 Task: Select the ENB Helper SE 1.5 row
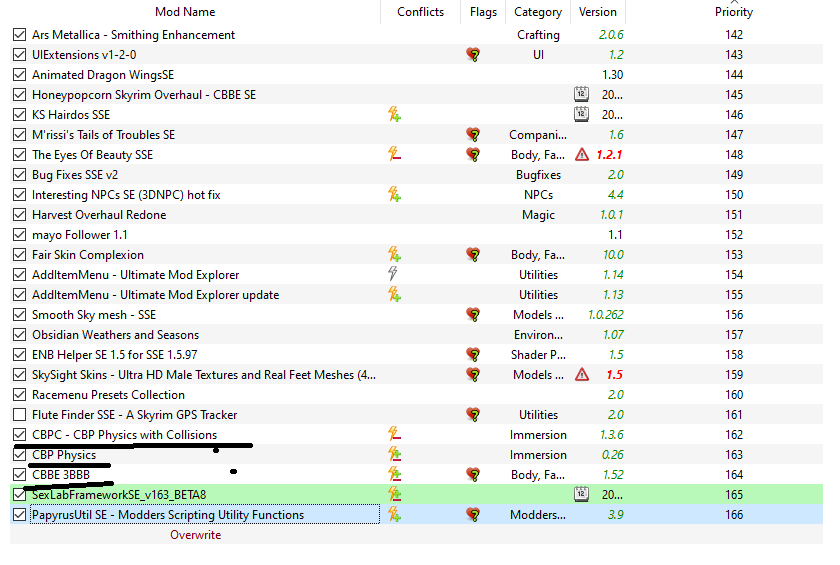416,355
